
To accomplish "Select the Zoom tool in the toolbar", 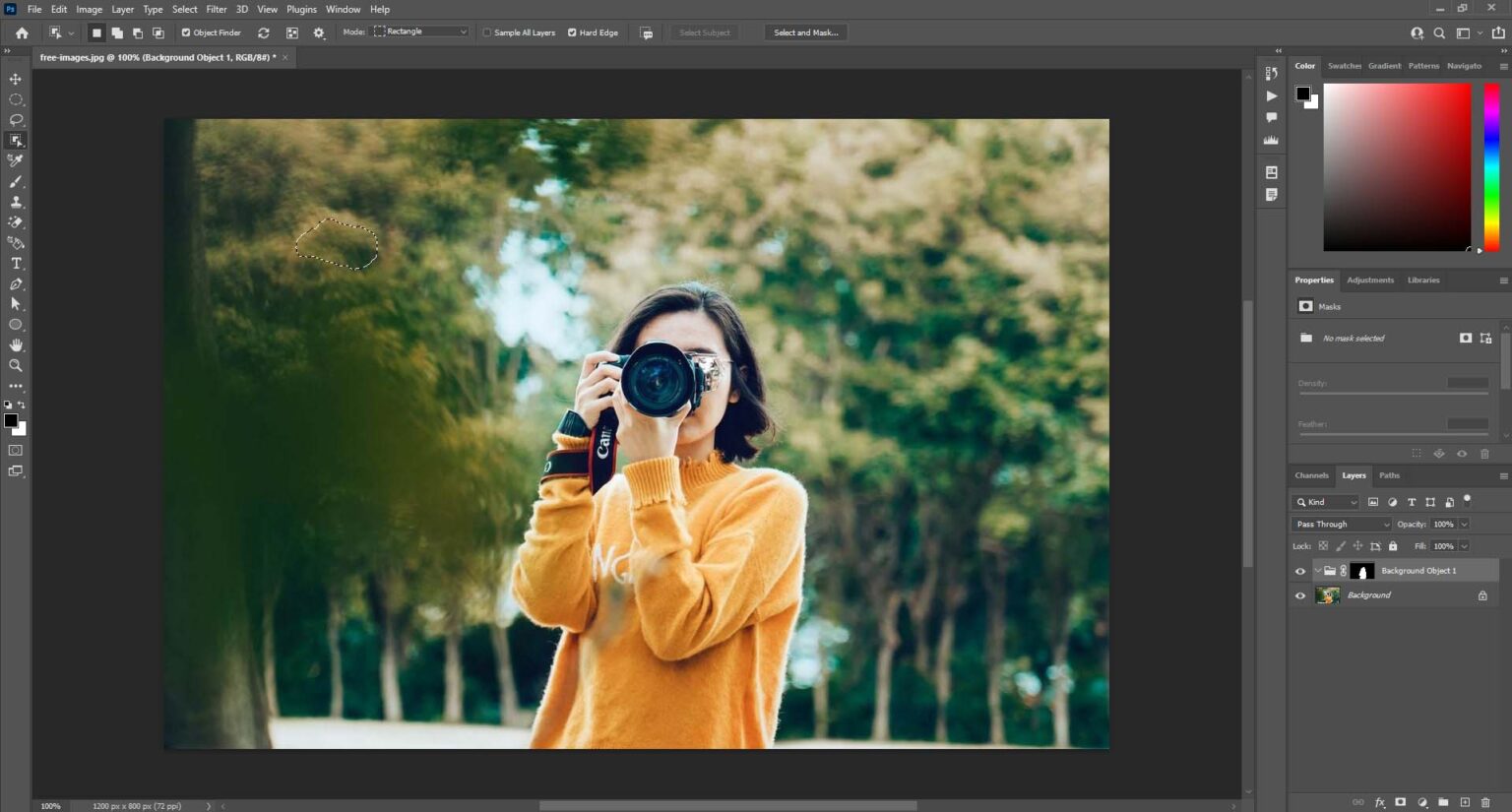I will point(15,365).
